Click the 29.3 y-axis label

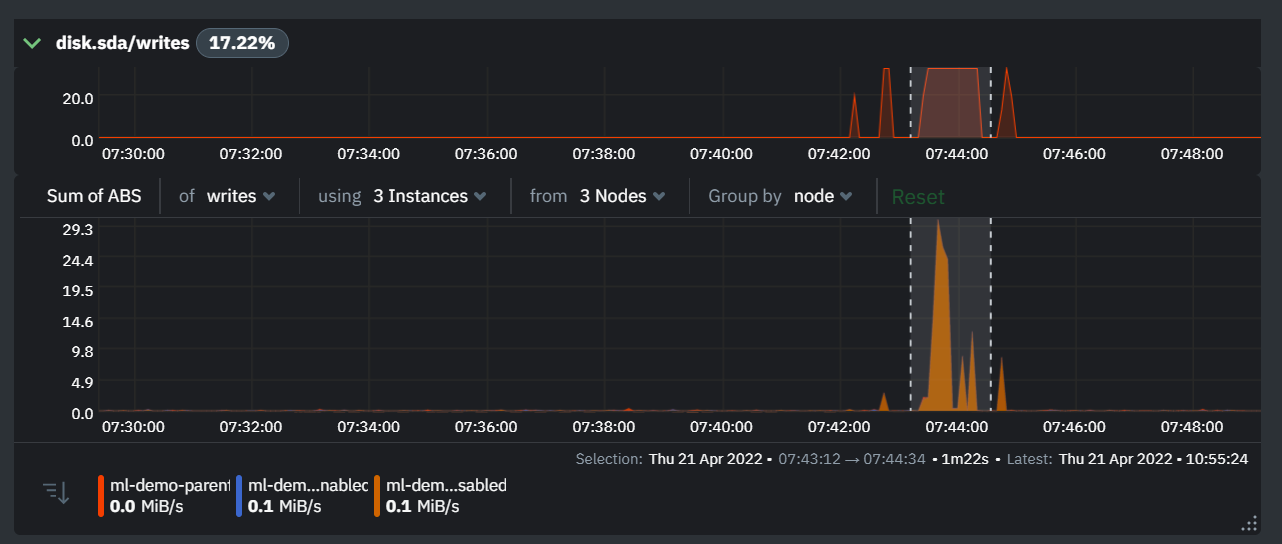pos(78,229)
